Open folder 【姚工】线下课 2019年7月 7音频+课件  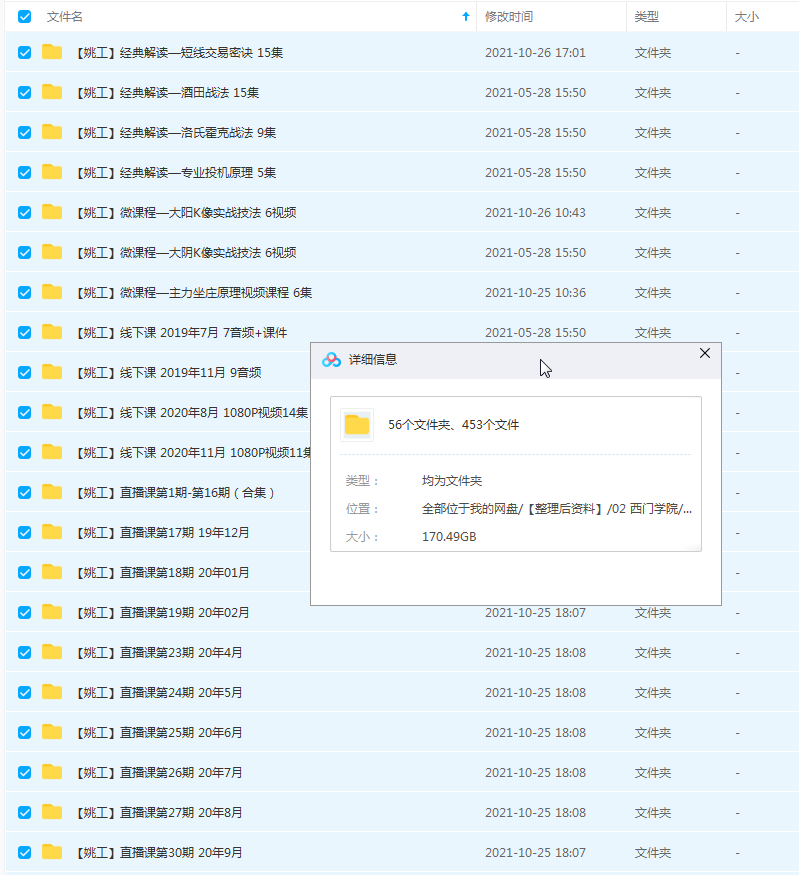pyautogui.click(x=182, y=333)
